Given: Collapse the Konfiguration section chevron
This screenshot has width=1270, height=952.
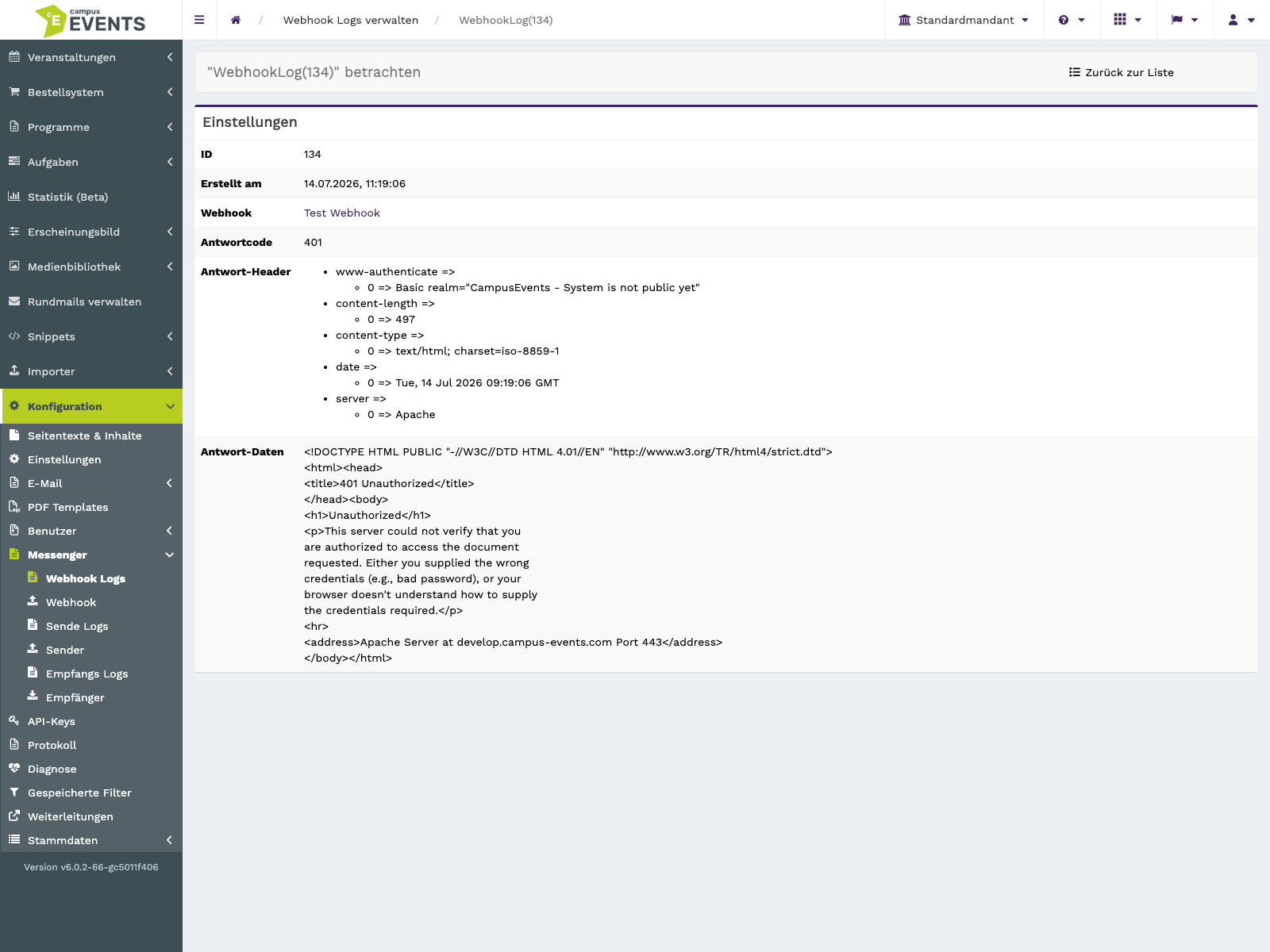Looking at the screenshot, I should [x=170, y=406].
